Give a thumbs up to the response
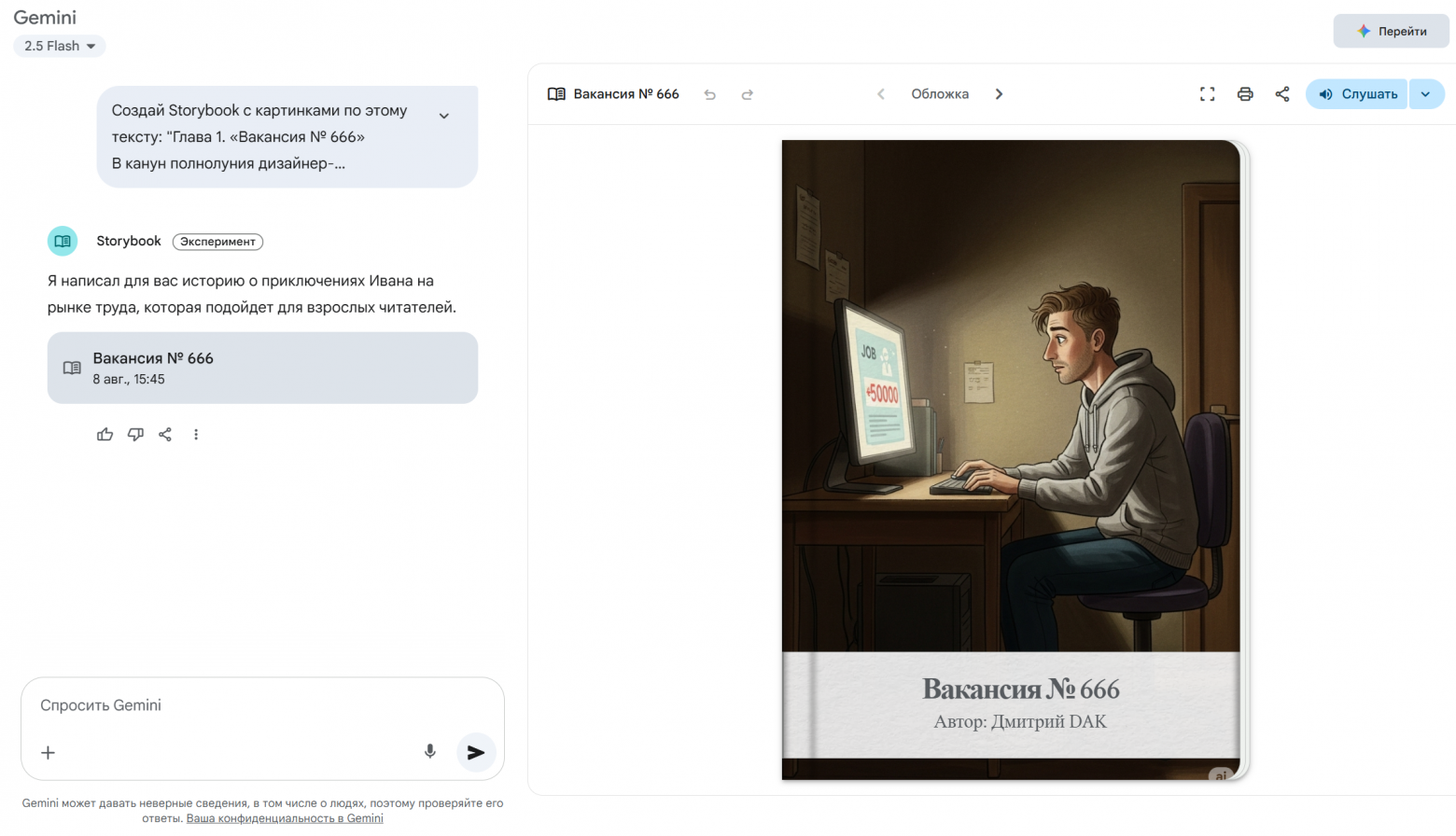The width and height of the screenshot is (1456, 836). point(105,434)
